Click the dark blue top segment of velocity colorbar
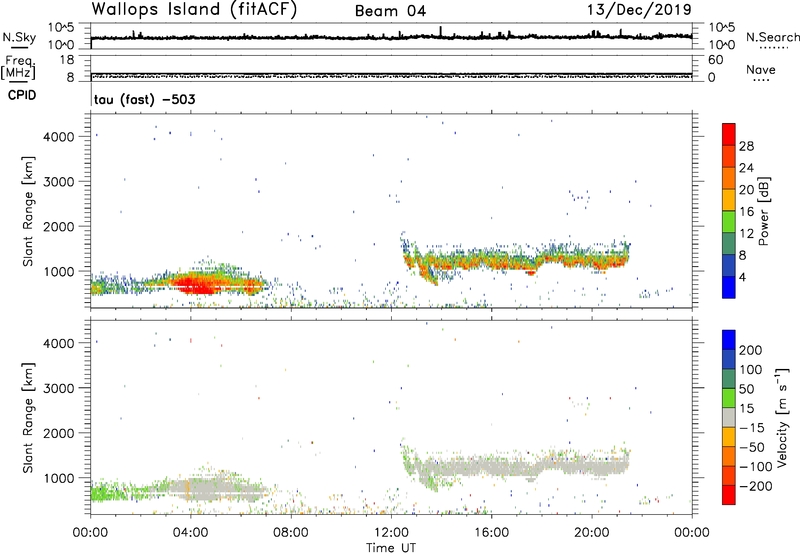This screenshot has height=554, width=800. (729, 340)
